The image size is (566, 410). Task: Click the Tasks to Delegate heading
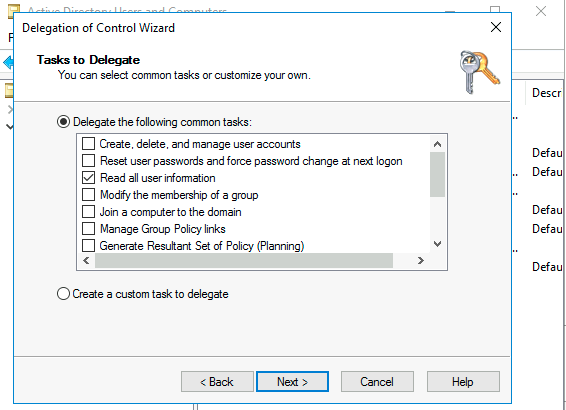(x=88, y=60)
